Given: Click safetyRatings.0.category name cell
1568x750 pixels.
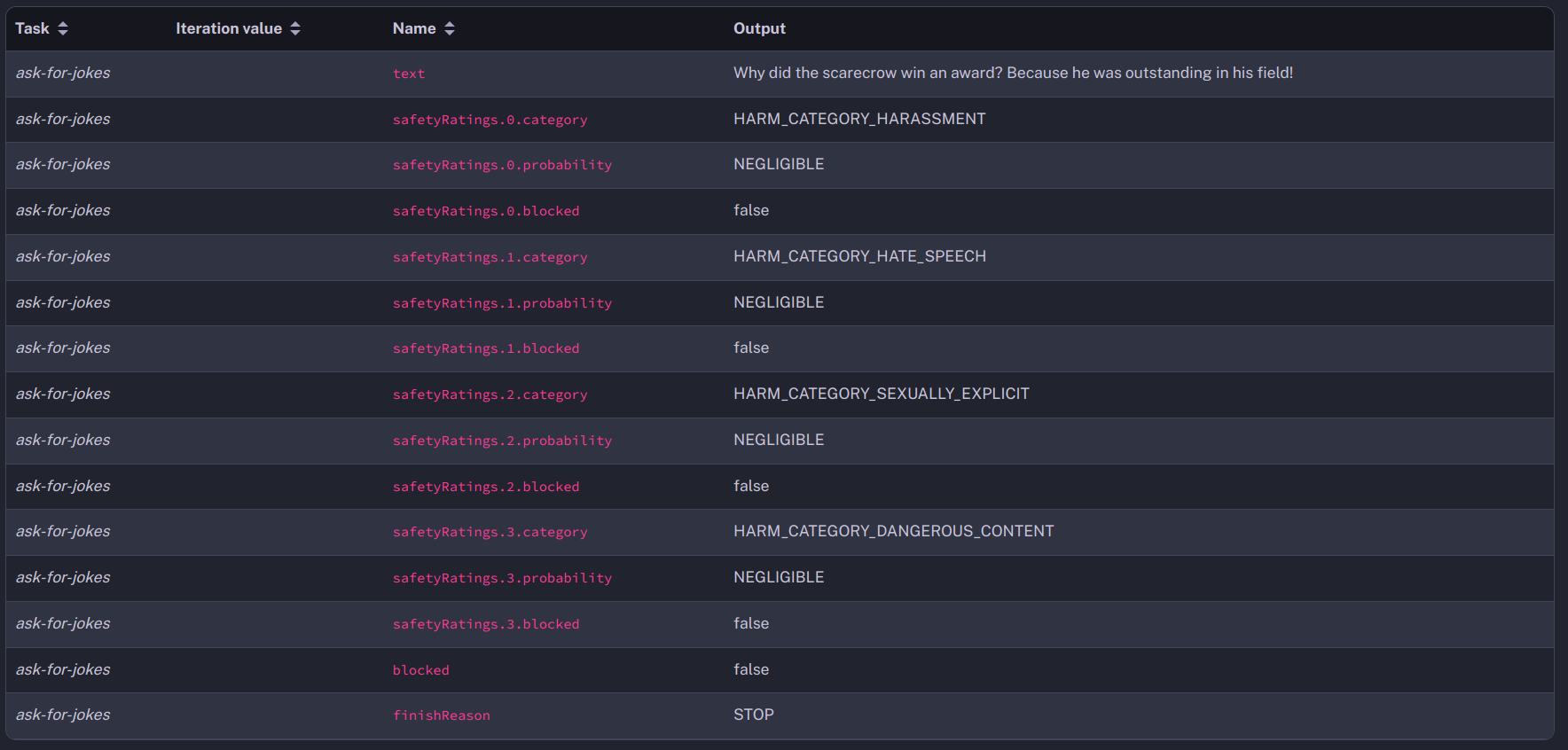Looking at the screenshot, I should point(490,120).
